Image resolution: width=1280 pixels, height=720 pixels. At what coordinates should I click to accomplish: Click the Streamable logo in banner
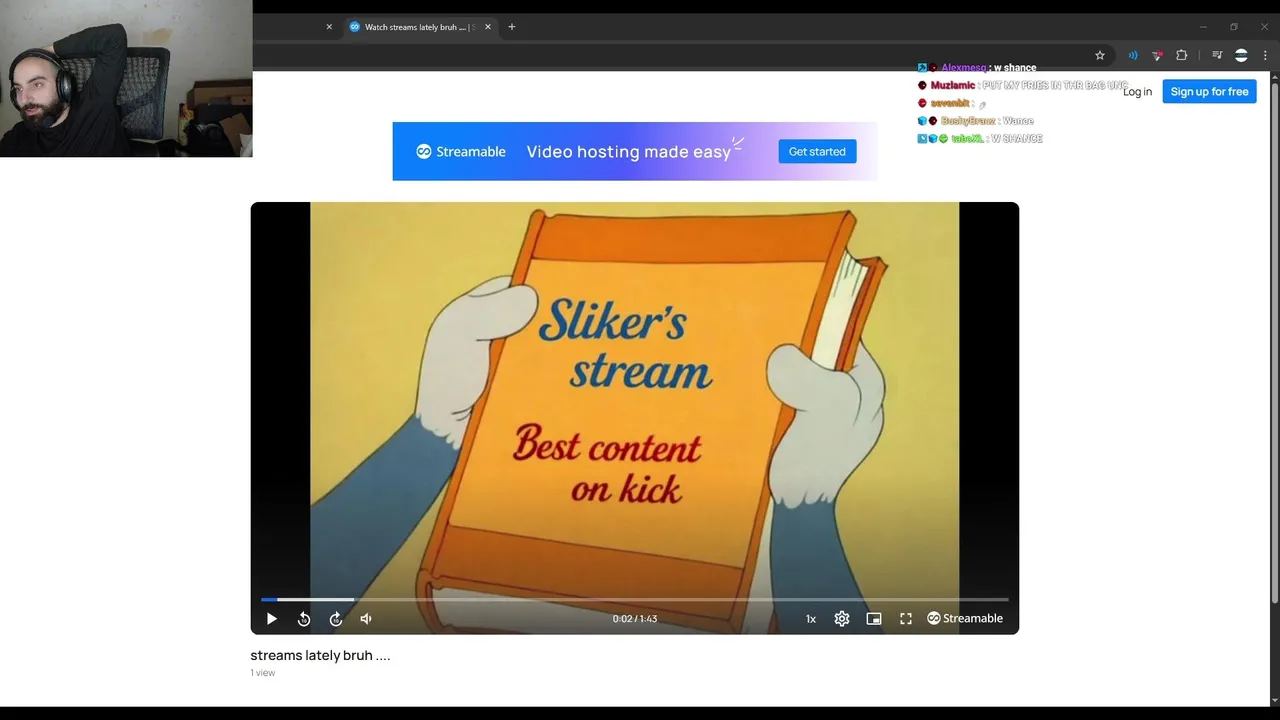point(461,152)
